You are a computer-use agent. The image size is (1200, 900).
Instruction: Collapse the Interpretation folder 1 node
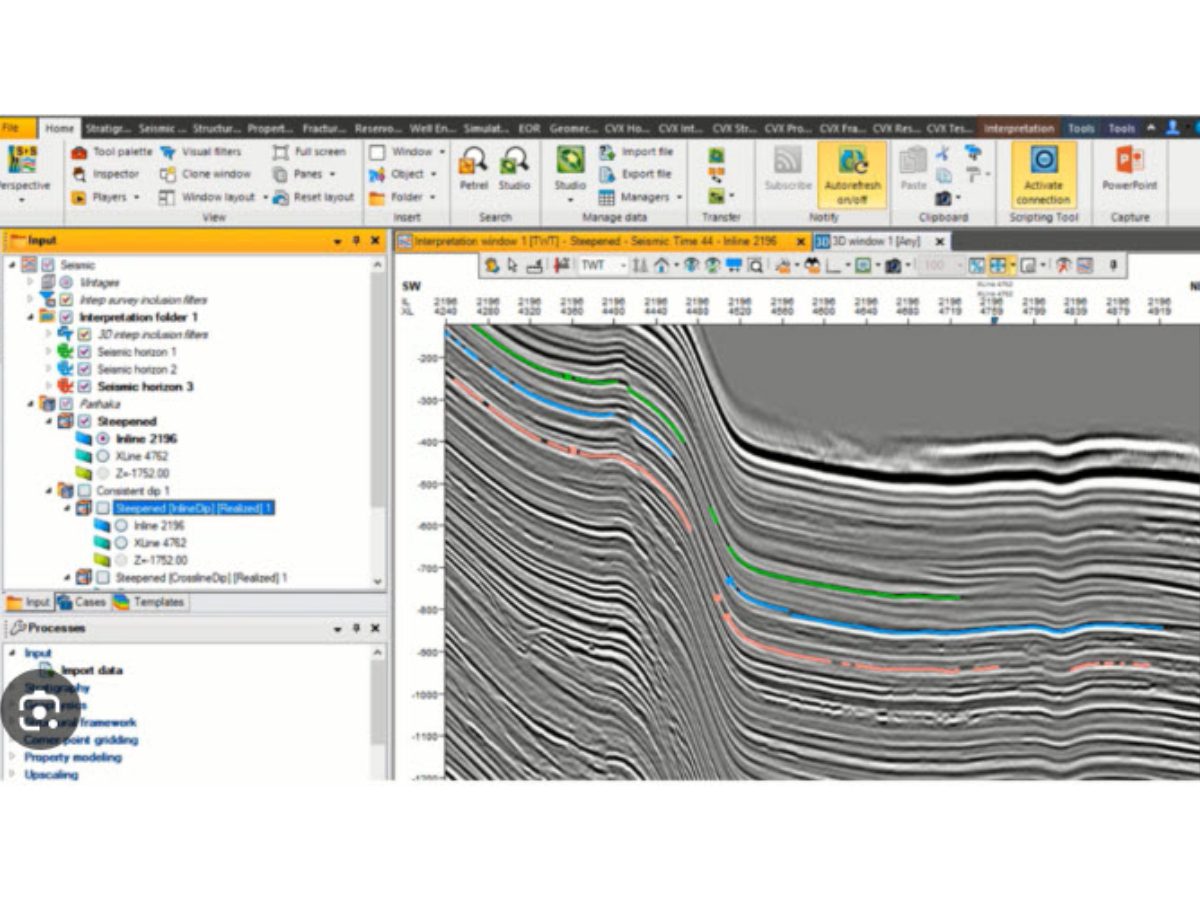pyautogui.click(x=30, y=317)
